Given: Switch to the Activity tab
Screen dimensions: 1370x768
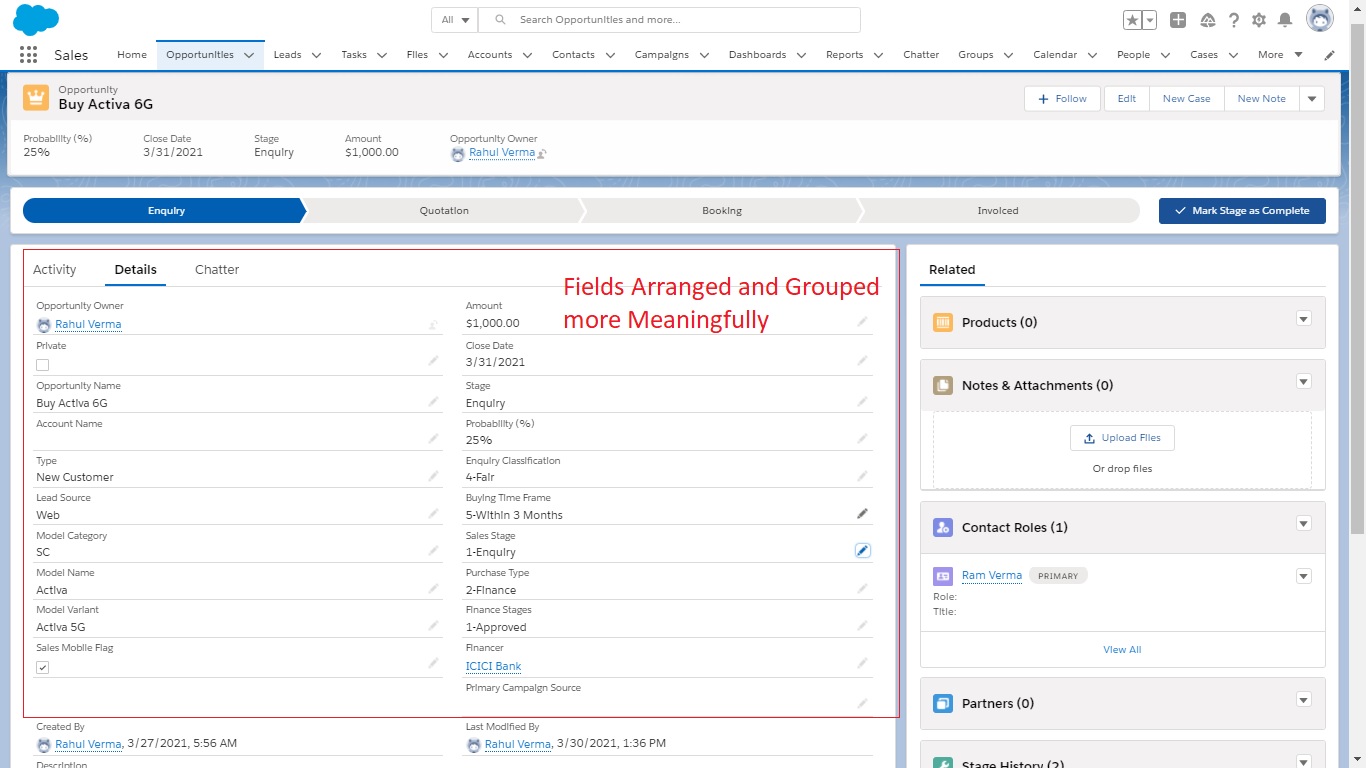Looking at the screenshot, I should pos(54,269).
